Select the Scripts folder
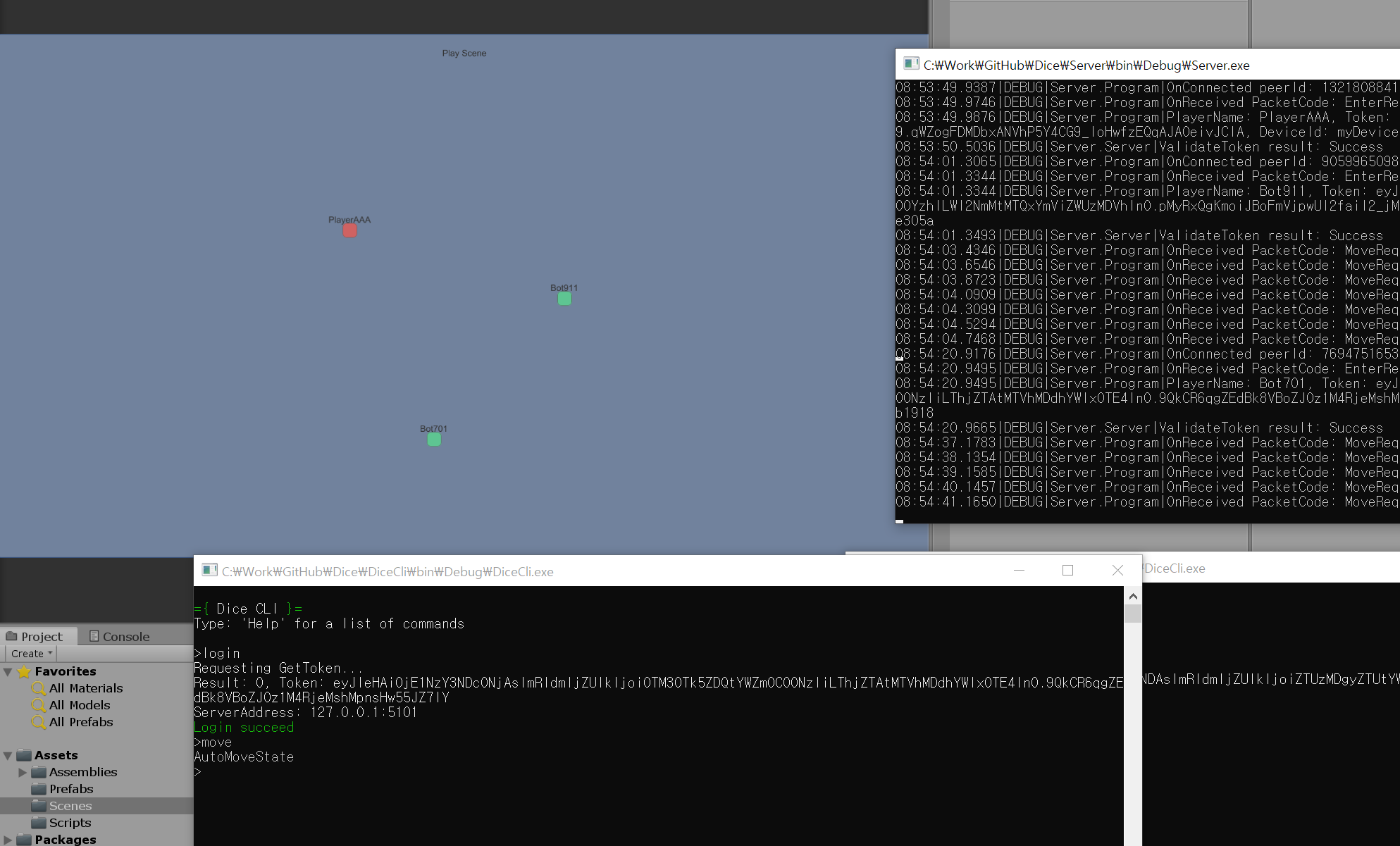Image resolution: width=1400 pixels, height=846 pixels. click(x=70, y=823)
